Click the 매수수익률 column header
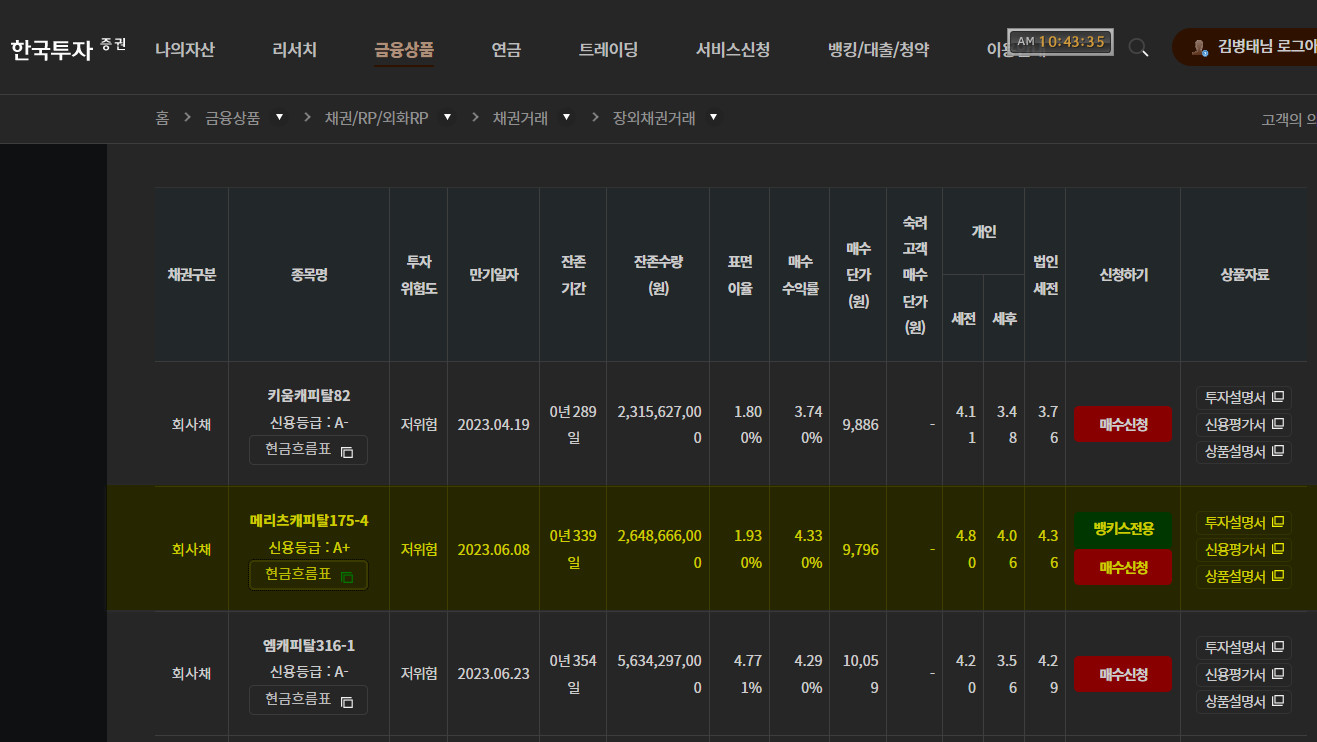The height and width of the screenshot is (742, 1317). coord(799,275)
